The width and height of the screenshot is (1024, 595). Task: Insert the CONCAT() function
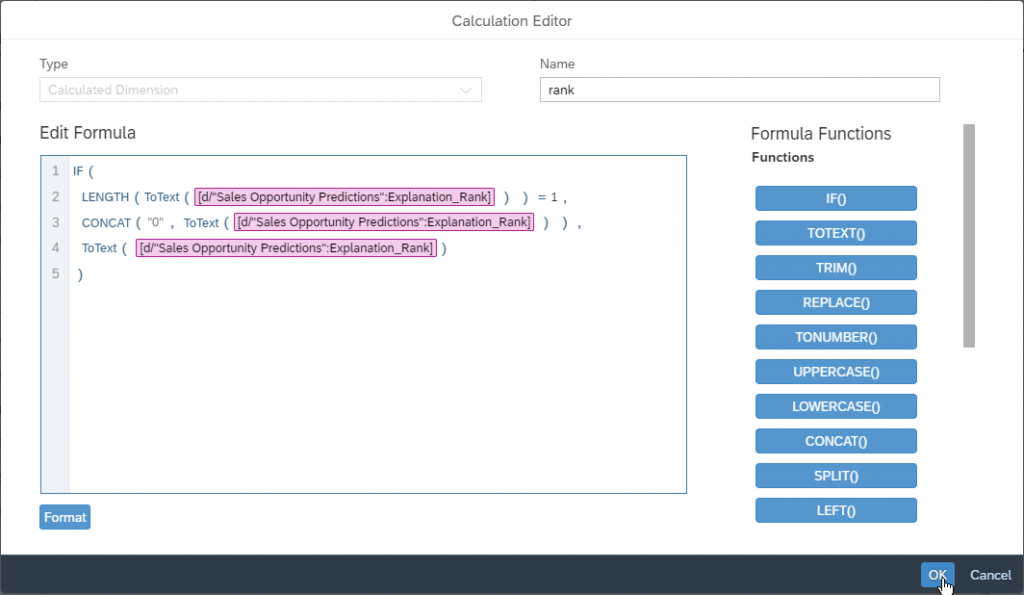(836, 441)
